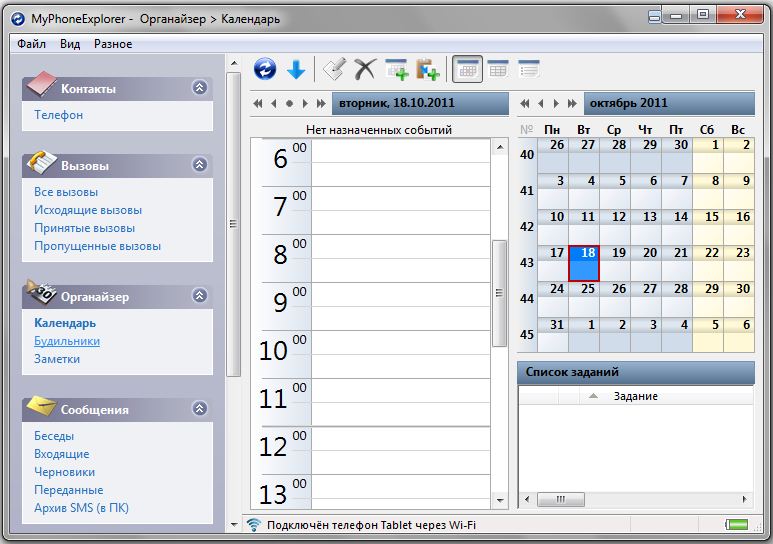Go to next day with single right arrow

click(x=305, y=104)
